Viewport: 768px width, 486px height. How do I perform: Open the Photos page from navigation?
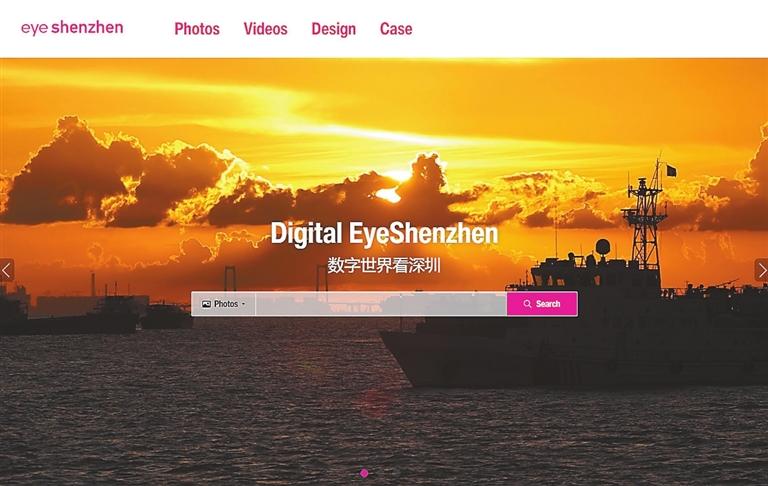click(197, 29)
